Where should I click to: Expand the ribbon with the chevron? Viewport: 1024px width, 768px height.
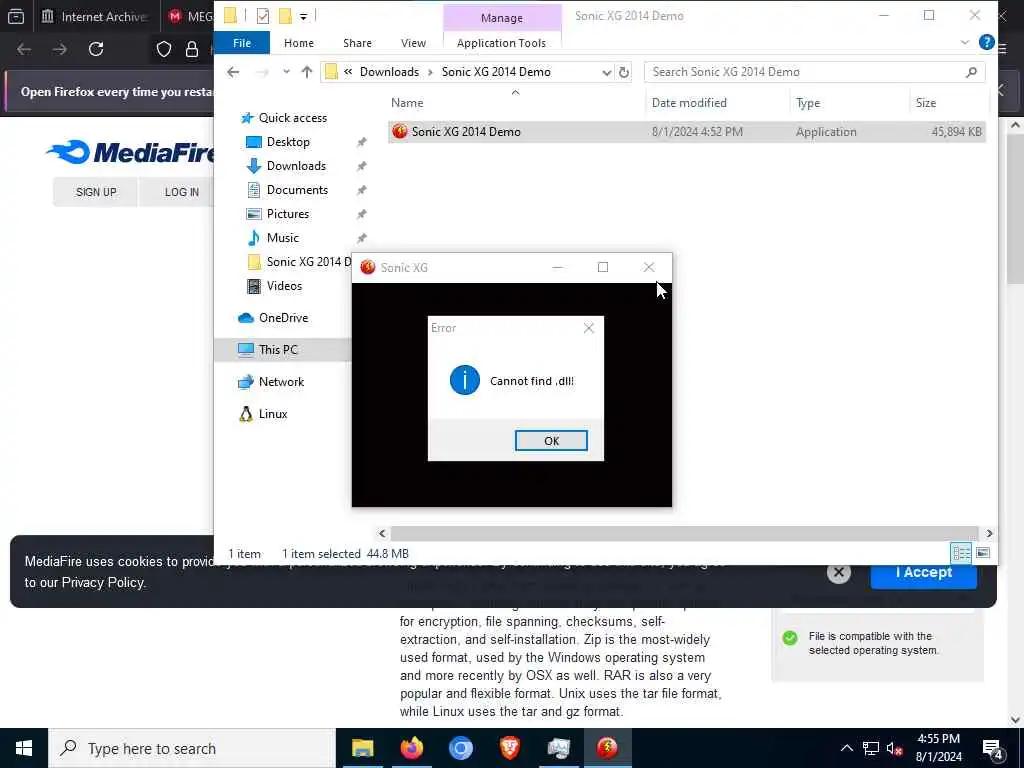coord(965,43)
